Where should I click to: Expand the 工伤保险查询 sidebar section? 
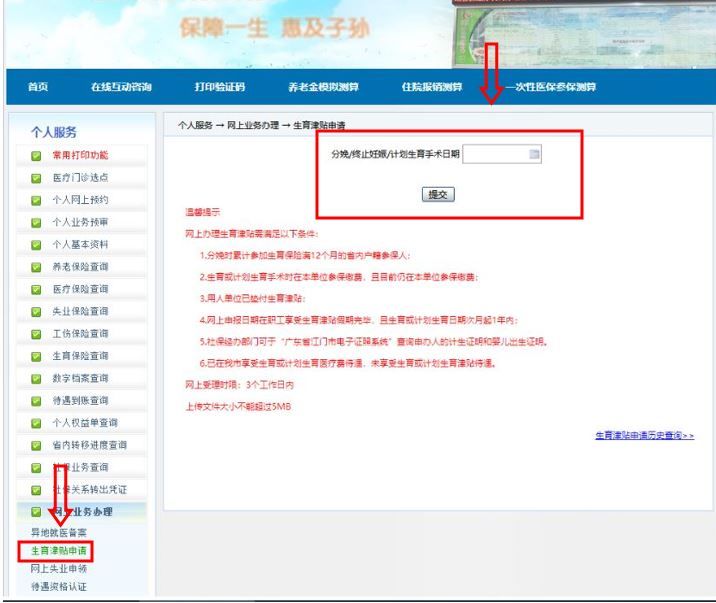pyautogui.click(x=80, y=333)
